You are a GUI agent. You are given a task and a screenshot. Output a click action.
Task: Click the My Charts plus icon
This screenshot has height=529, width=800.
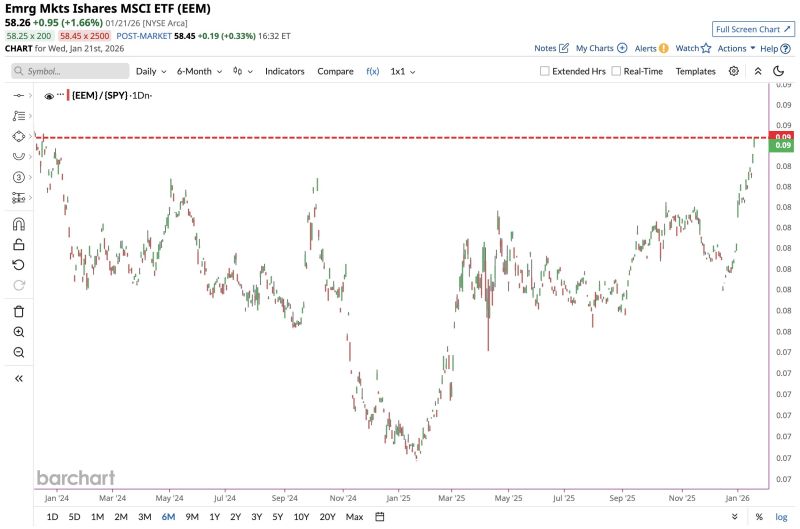coord(622,48)
